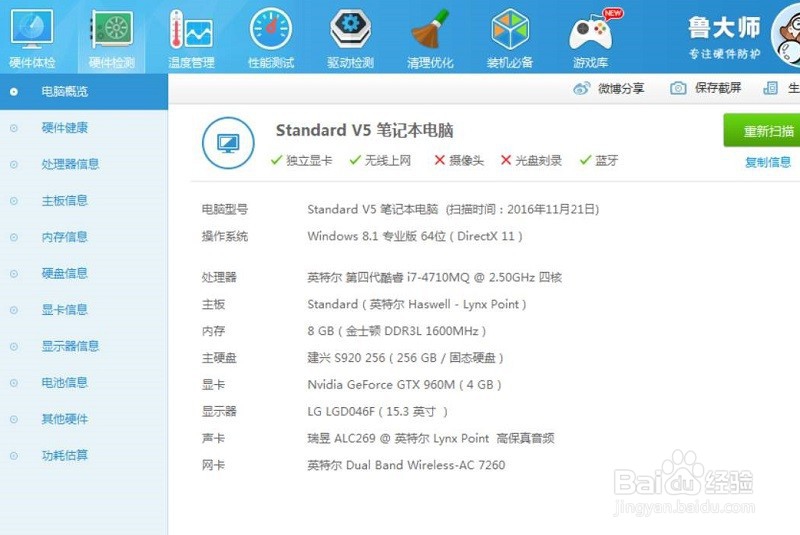Click the i7-4710MQ processor text
800x535 pixels.
tap(434, 277)
